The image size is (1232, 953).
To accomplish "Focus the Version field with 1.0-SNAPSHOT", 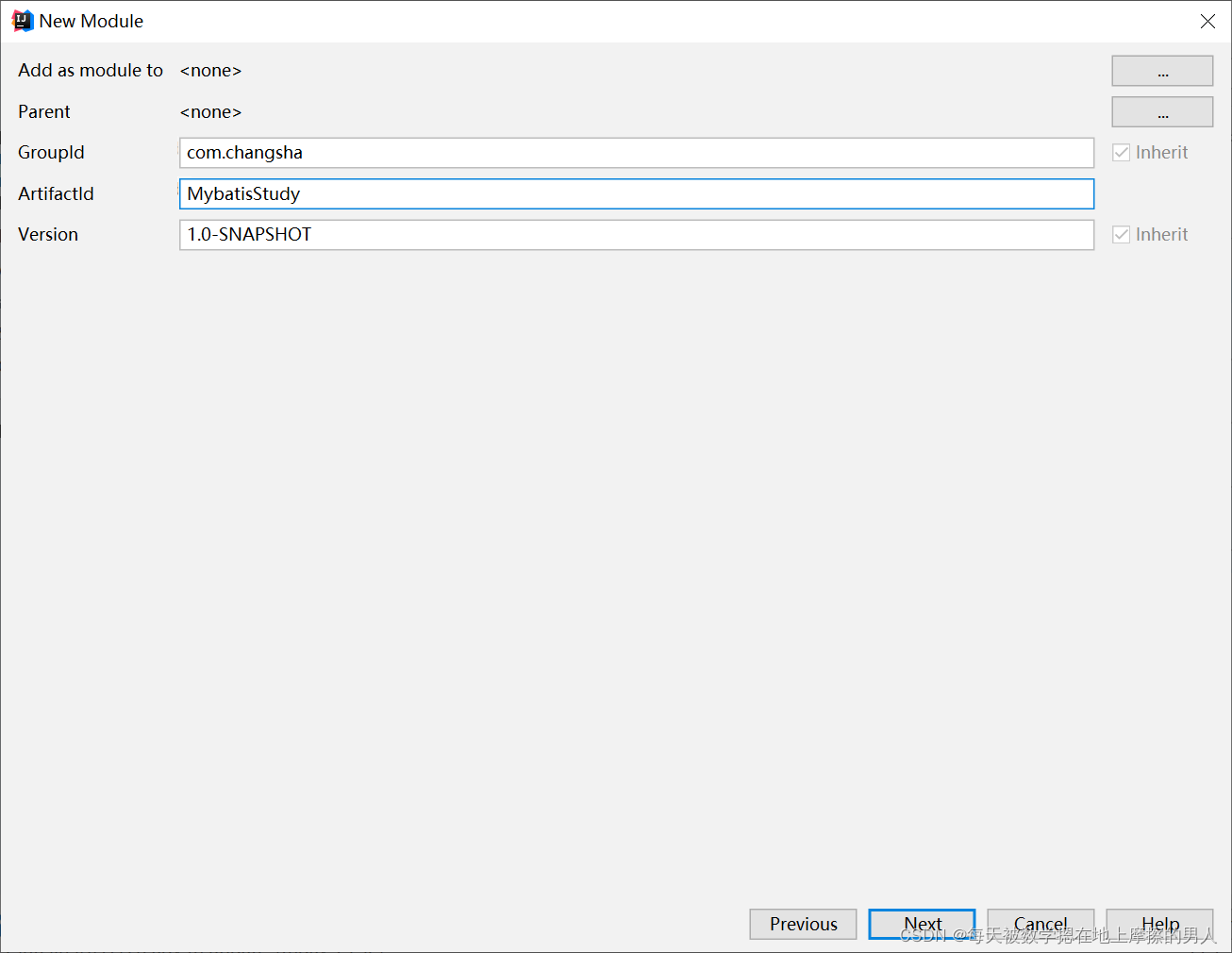I will tap(637, 235).
